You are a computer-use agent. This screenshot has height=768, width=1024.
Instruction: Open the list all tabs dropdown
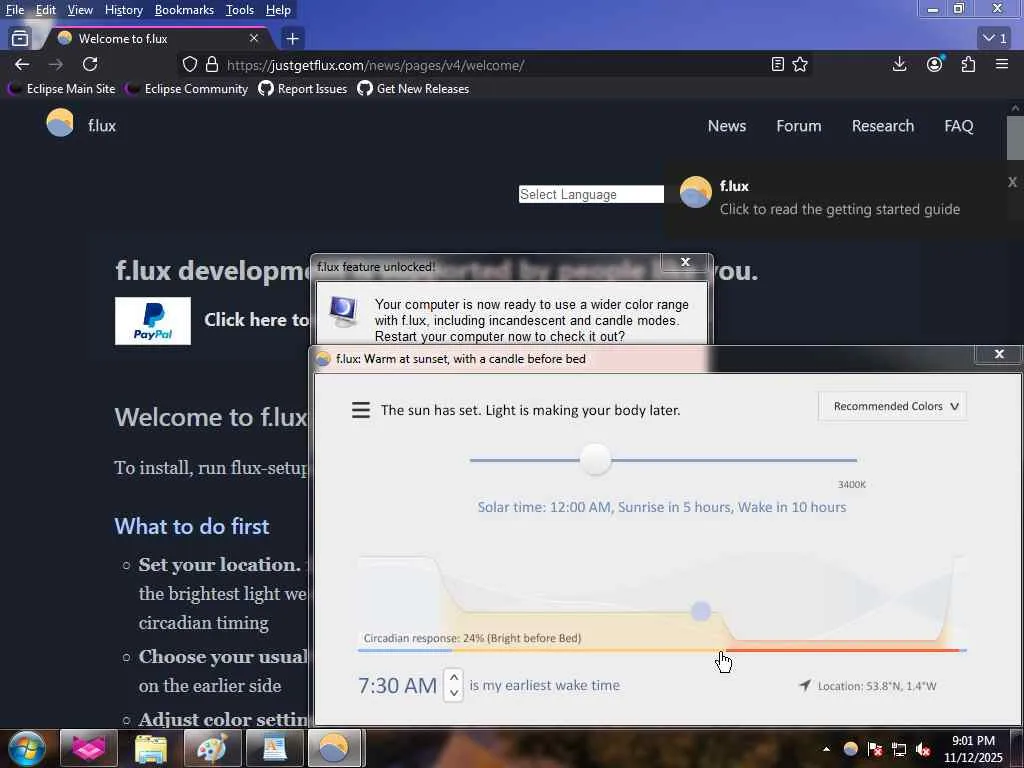pos(995,39)
